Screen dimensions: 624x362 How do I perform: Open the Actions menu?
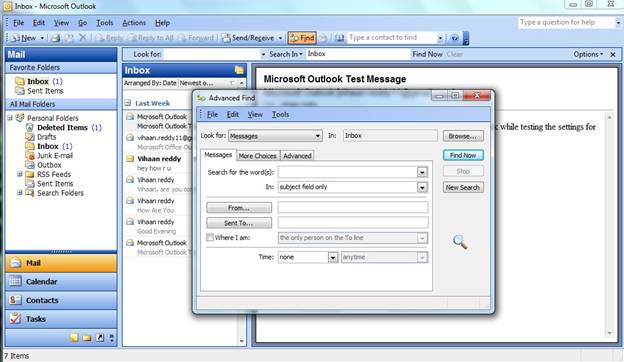134,23
